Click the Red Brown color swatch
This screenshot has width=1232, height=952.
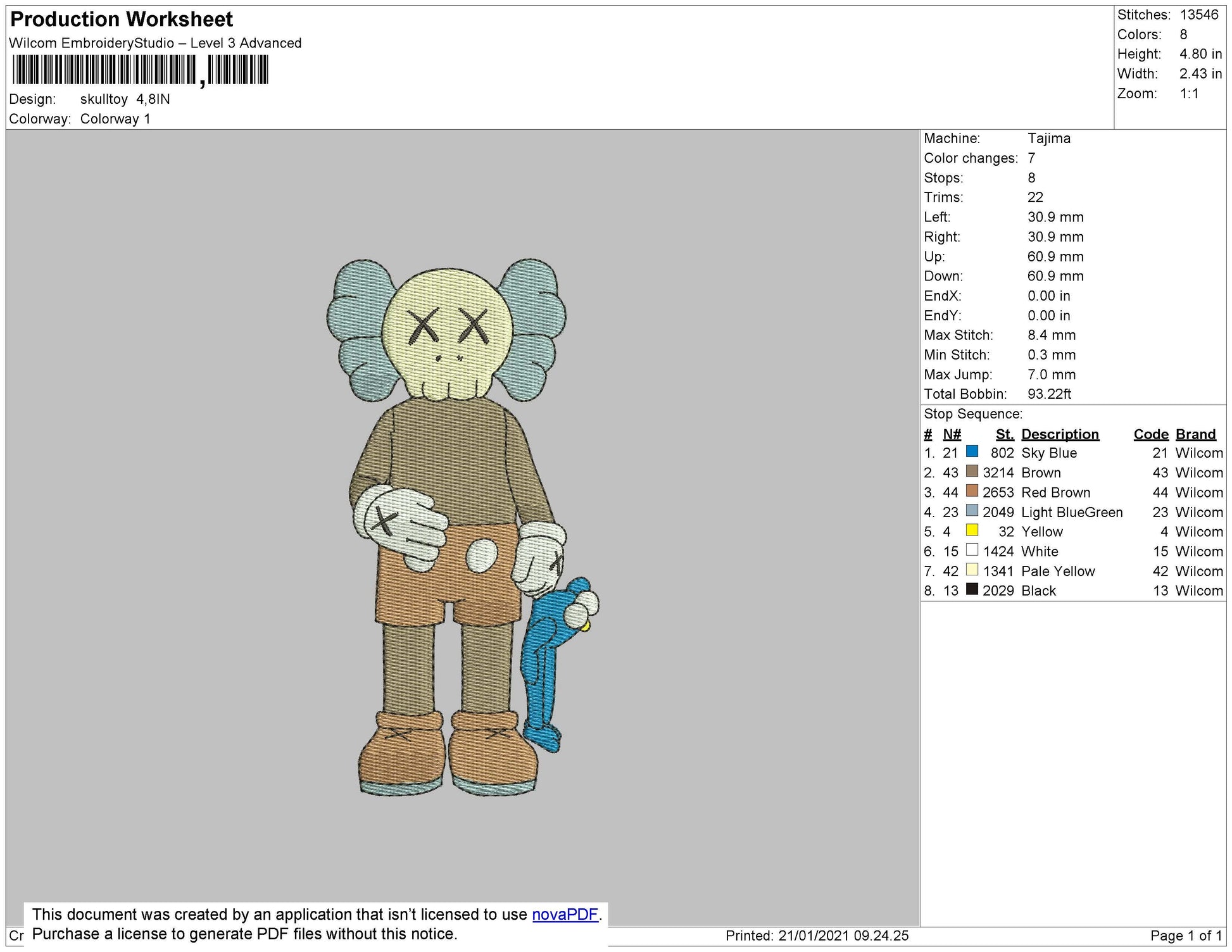click(x=972, y=491)
